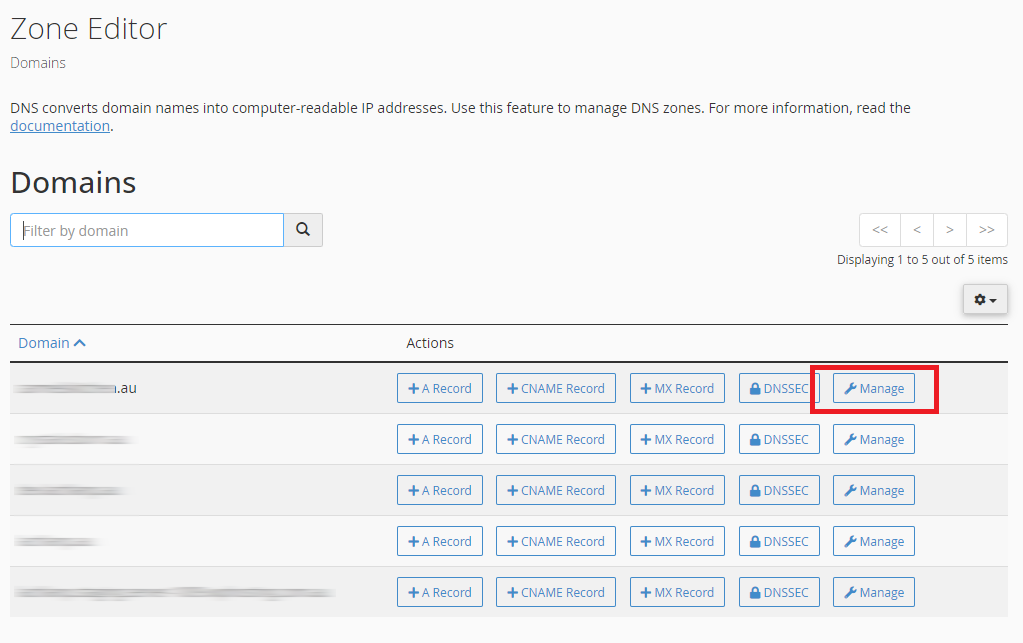Open DNSSEC for the fourth domain

(779, 542)
